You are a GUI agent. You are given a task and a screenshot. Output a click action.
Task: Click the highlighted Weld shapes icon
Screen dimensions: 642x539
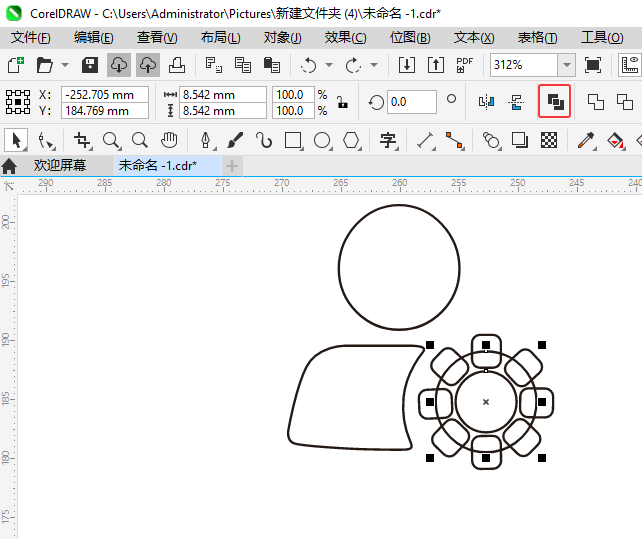point(555,102)
